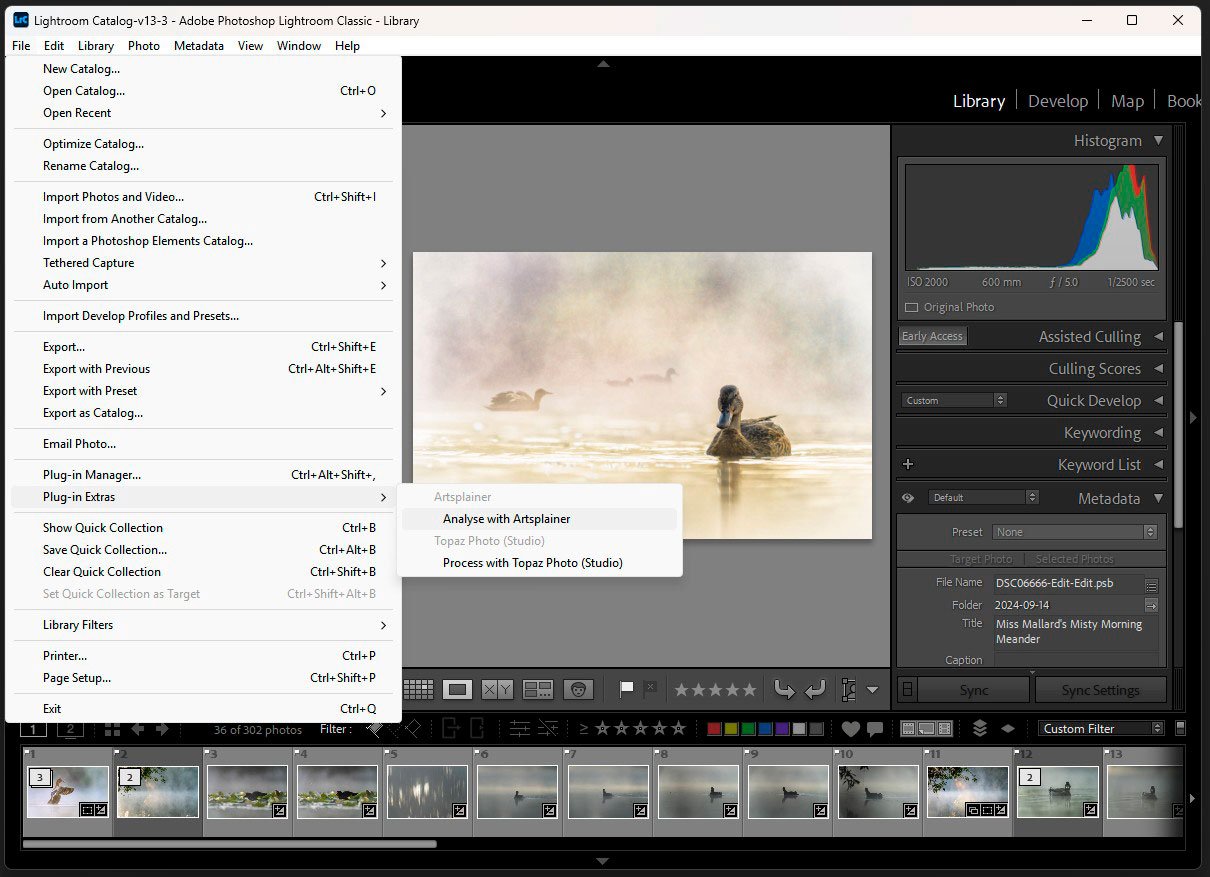Select Survey view mode

(x=537, y=689)
